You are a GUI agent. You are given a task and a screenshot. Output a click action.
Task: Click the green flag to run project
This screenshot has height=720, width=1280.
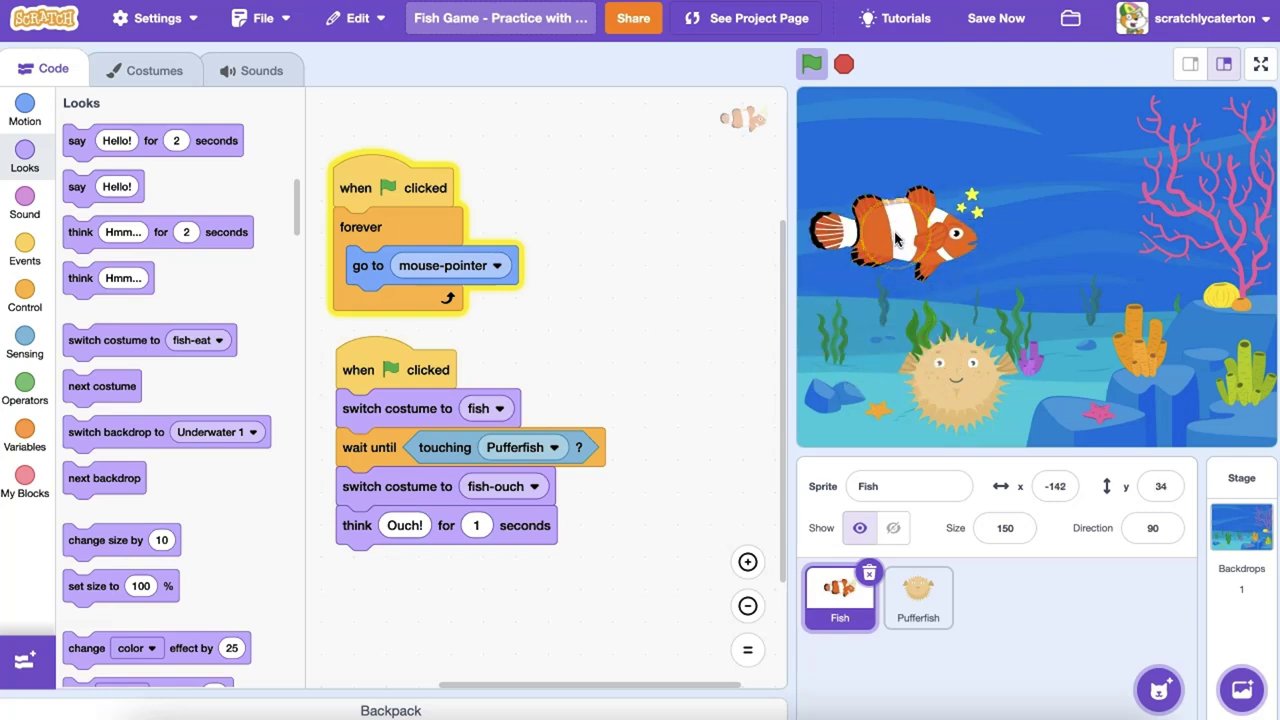(x=811, y=64)
